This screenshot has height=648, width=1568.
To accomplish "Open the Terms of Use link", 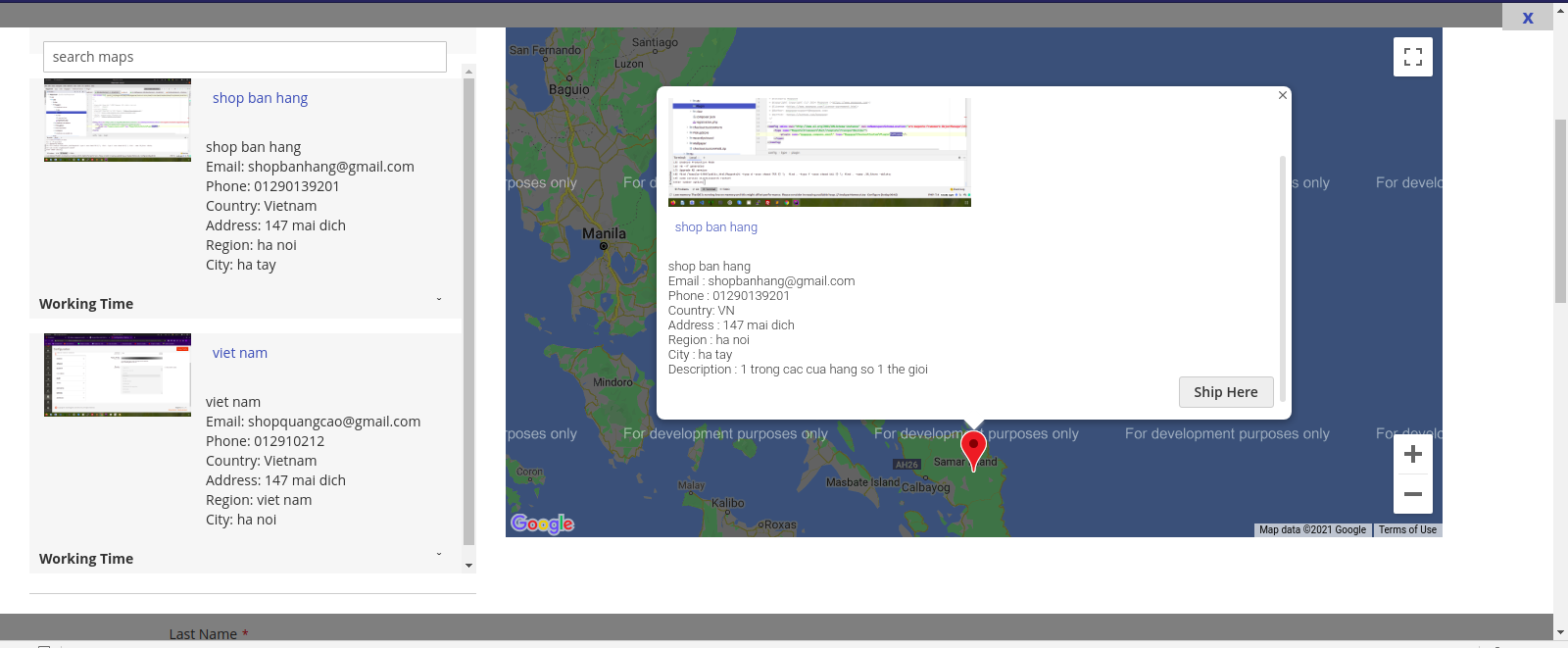I will (1407, 530).
